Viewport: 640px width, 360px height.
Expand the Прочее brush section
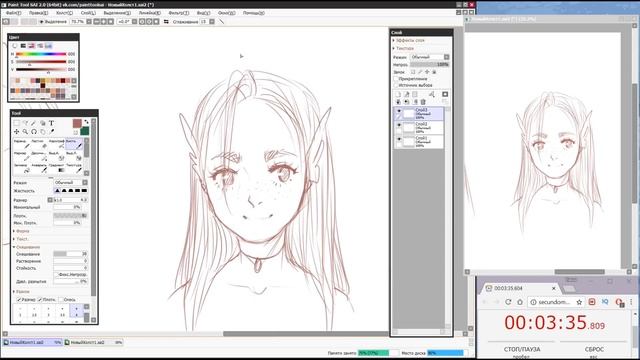tap(22, 292)
